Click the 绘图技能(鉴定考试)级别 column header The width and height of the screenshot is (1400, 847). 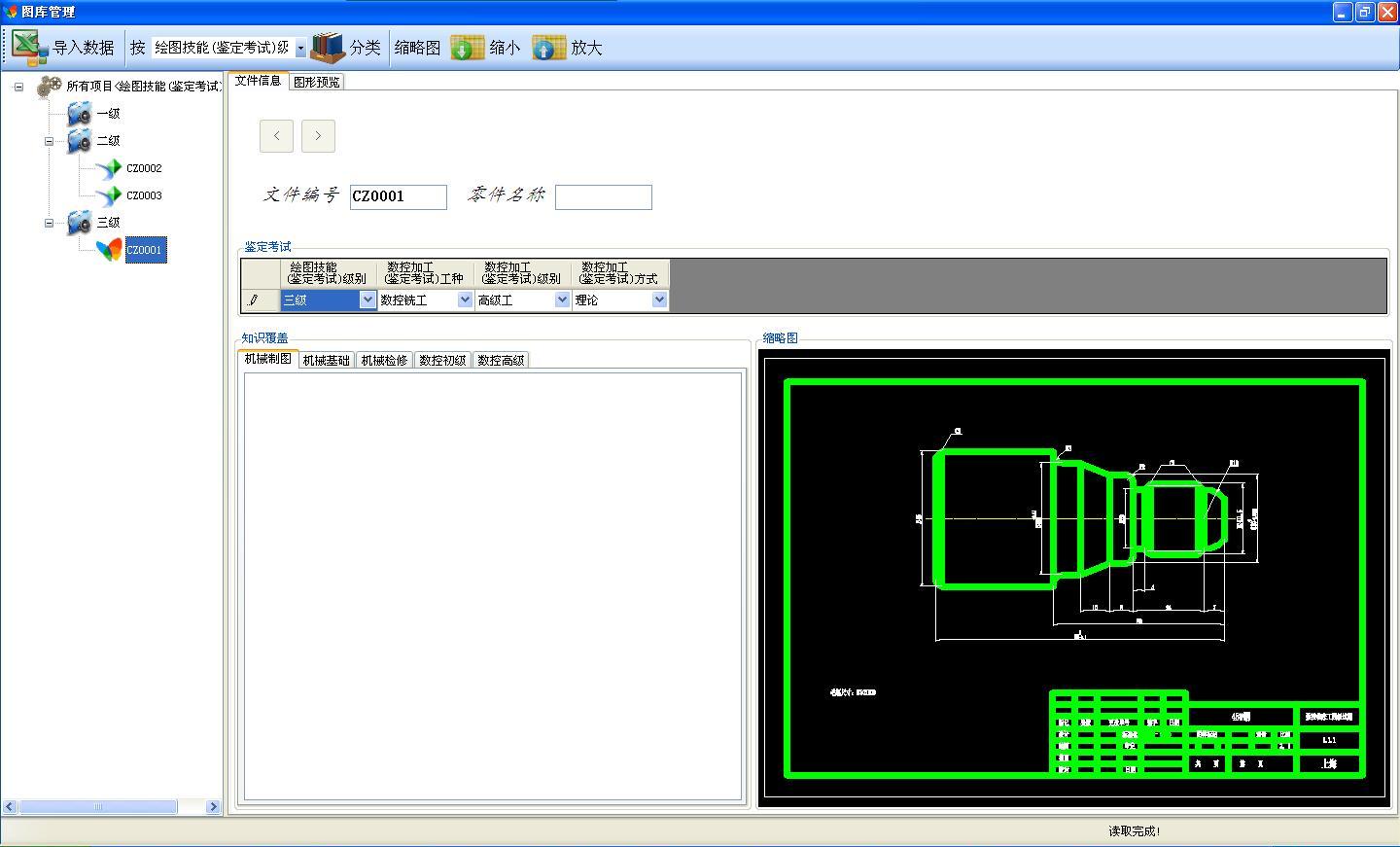pos(329,273)
